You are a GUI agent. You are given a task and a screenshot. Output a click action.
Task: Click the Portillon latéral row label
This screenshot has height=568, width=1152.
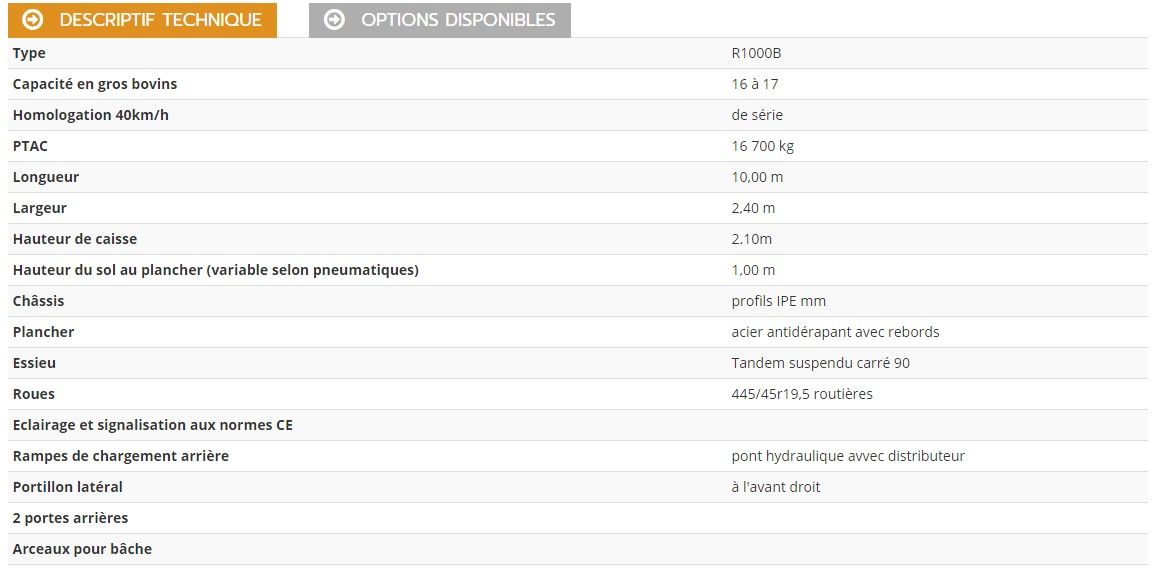click(68, 487)
